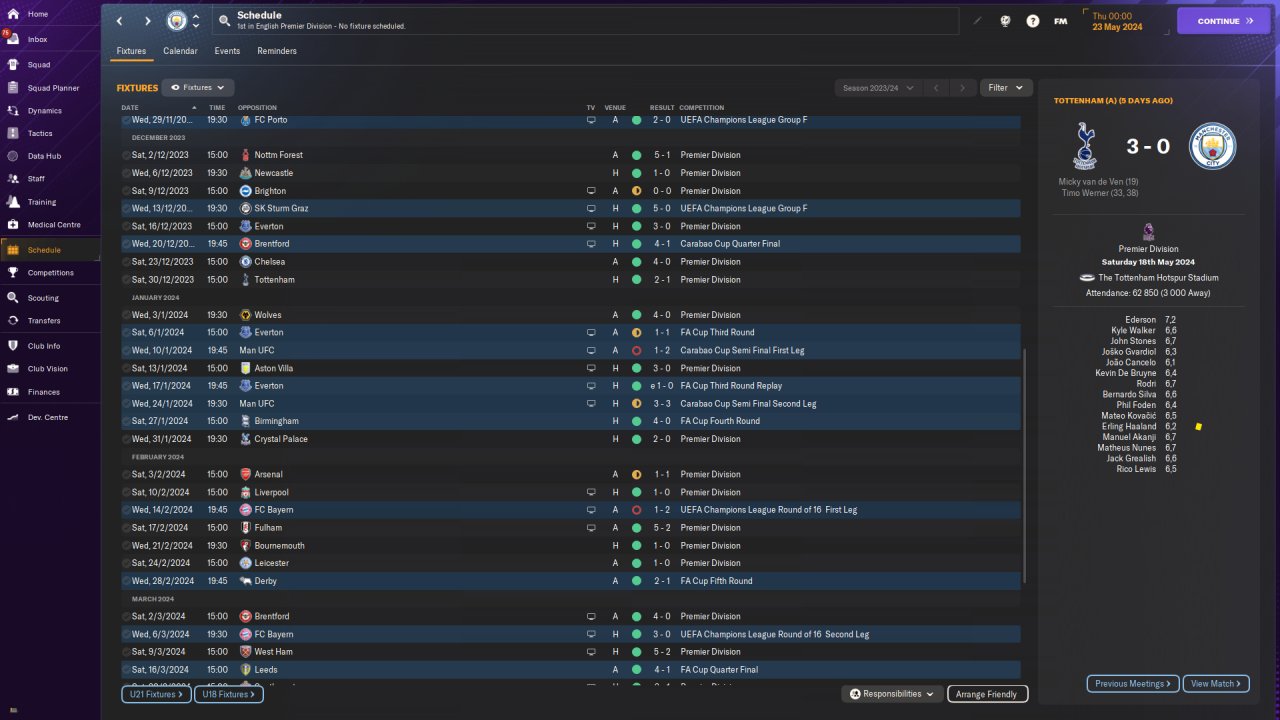1280x720 pixels.
Task: Click the Continue button
Action: pos(1225,21)
